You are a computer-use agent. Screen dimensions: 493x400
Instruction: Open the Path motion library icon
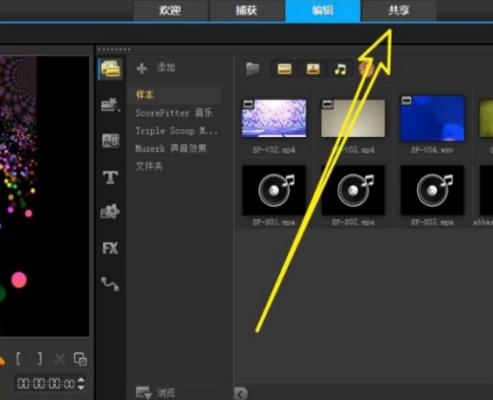[110, 284]
